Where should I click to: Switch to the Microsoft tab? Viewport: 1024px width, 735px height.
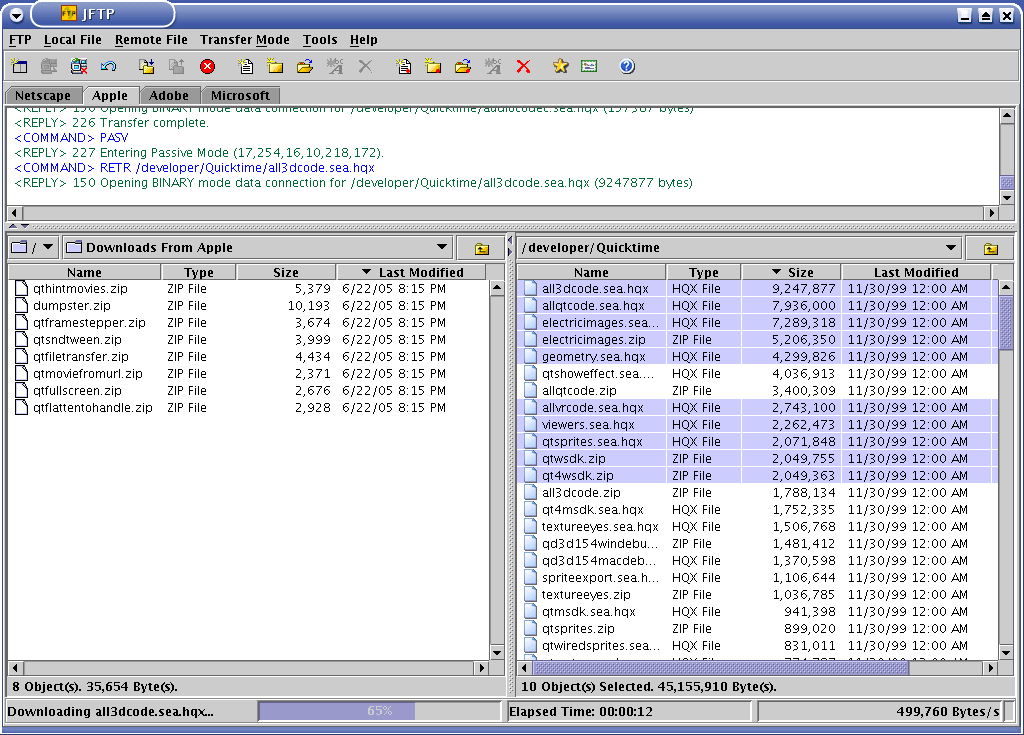(x=240, y=95)
